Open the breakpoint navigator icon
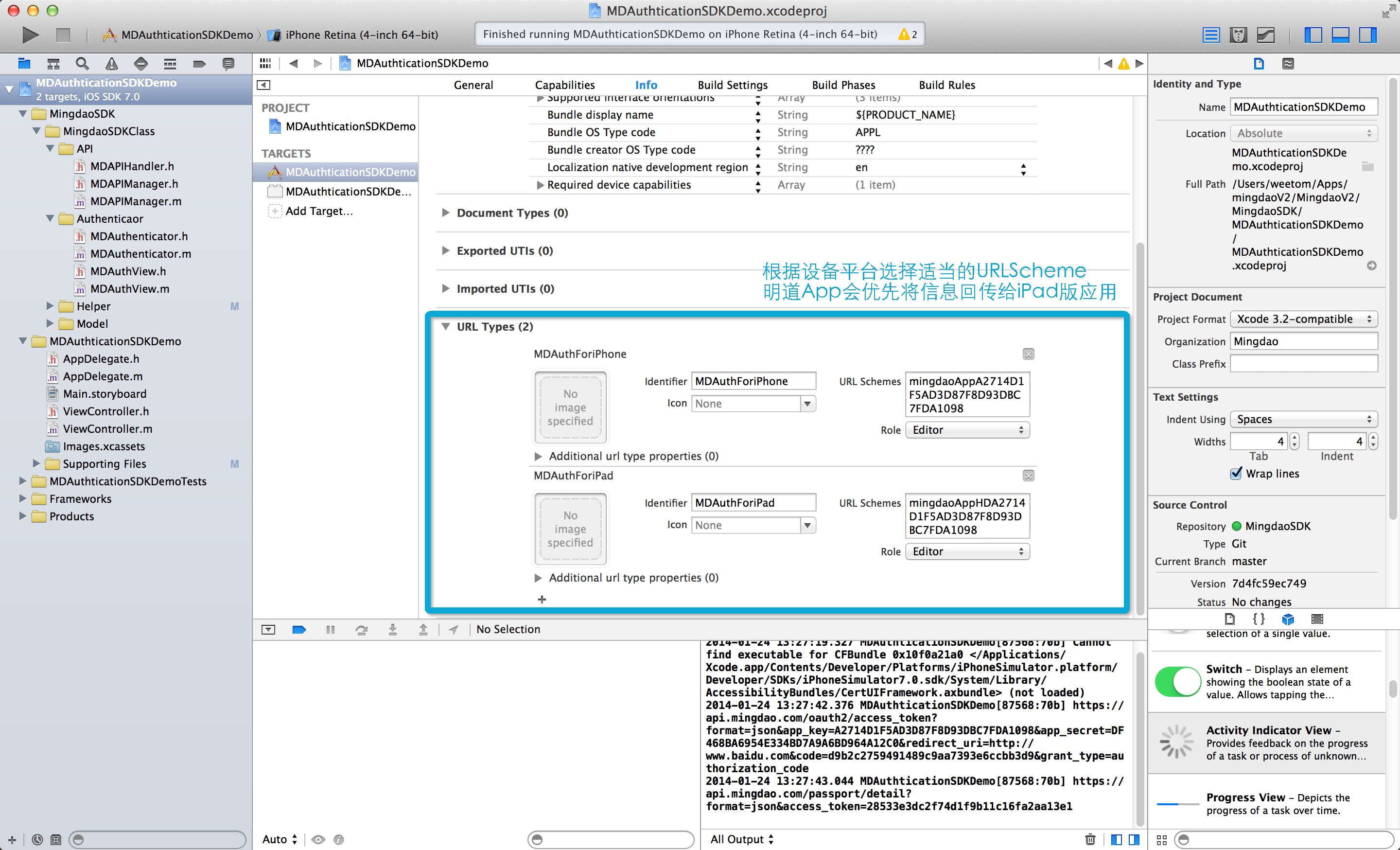 (199, 64)
